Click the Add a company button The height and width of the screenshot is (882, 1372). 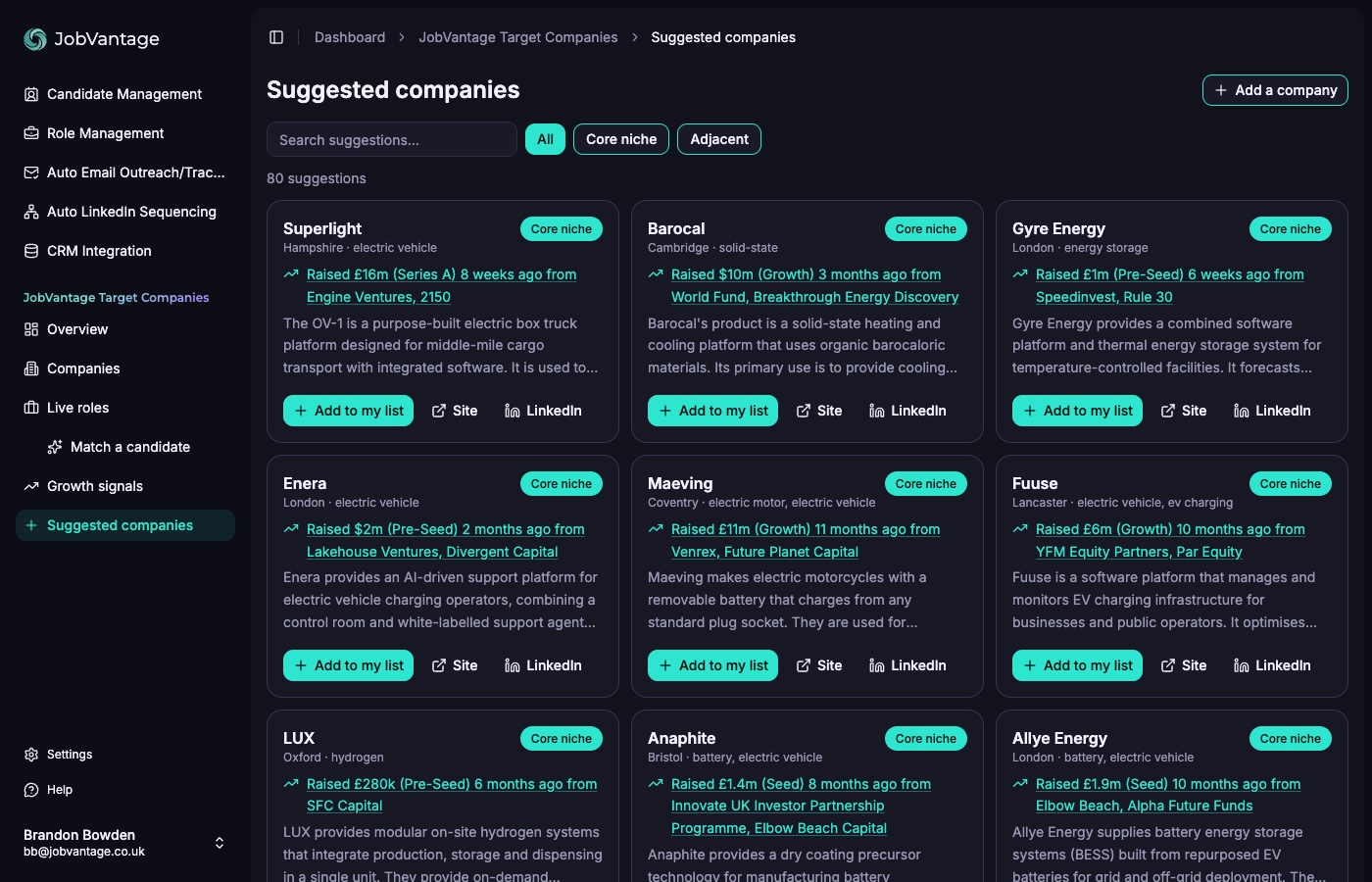tap(1275, 90)
